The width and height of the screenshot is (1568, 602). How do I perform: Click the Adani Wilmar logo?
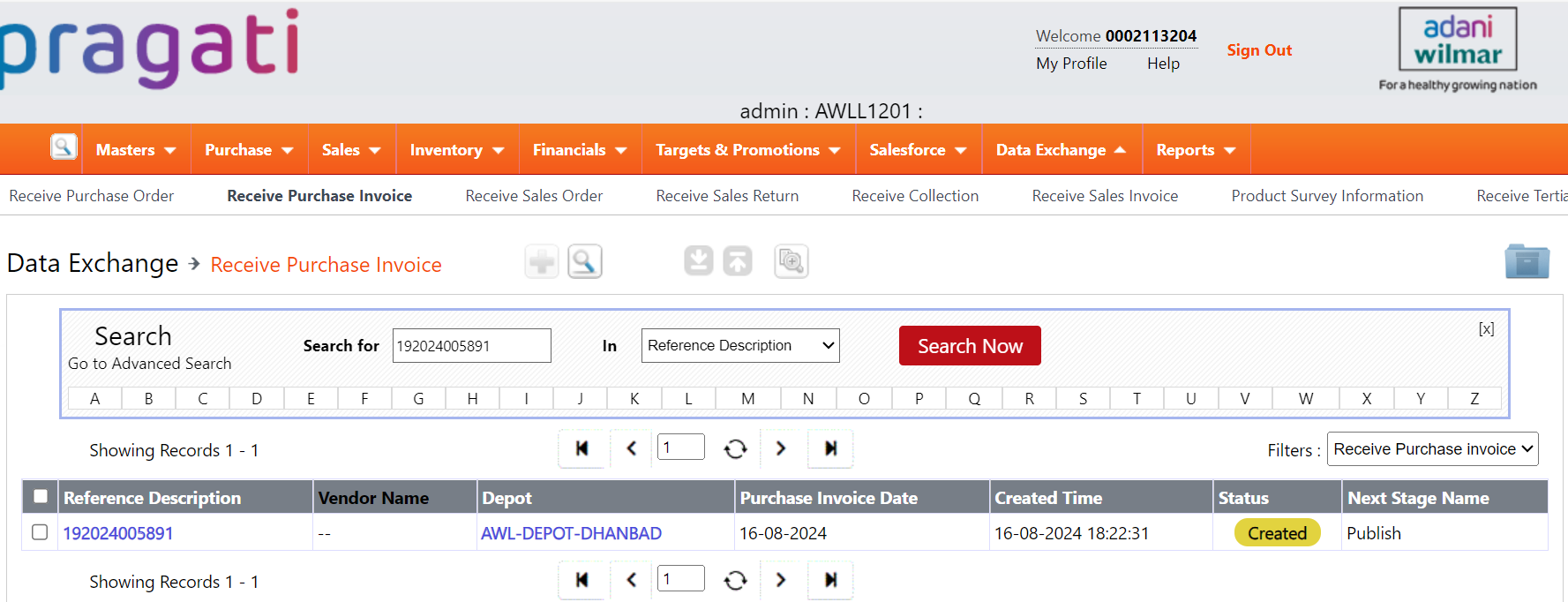1458,49
